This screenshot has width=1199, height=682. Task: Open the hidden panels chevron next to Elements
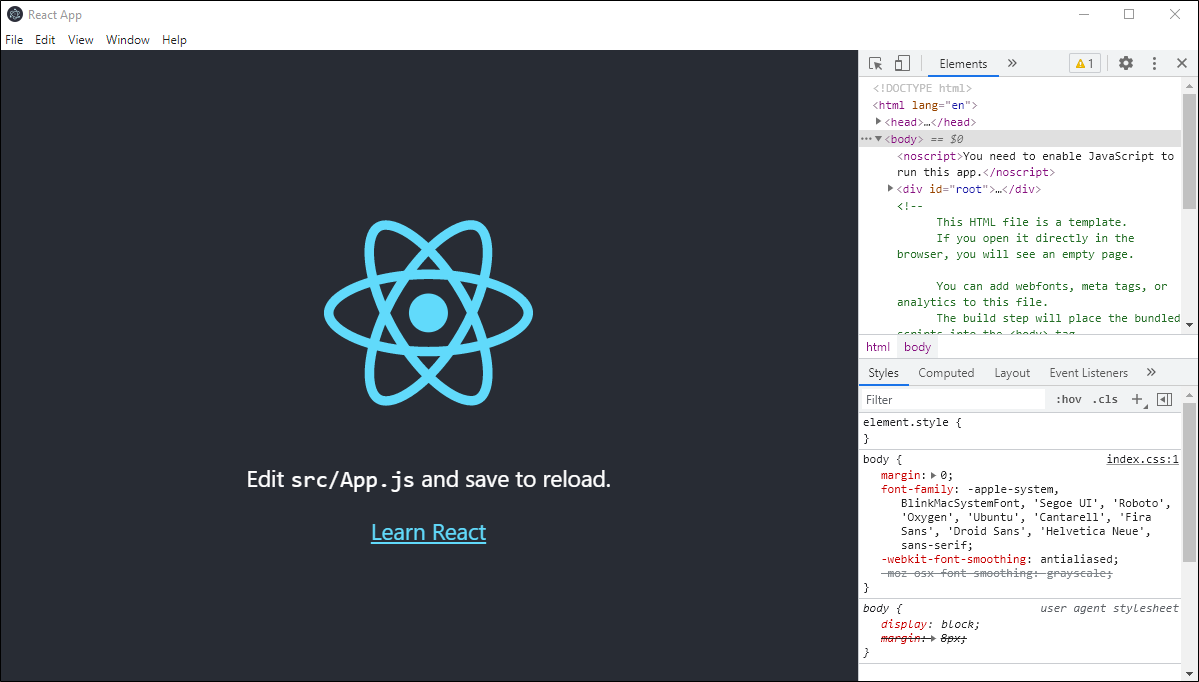pos(1012,62)
